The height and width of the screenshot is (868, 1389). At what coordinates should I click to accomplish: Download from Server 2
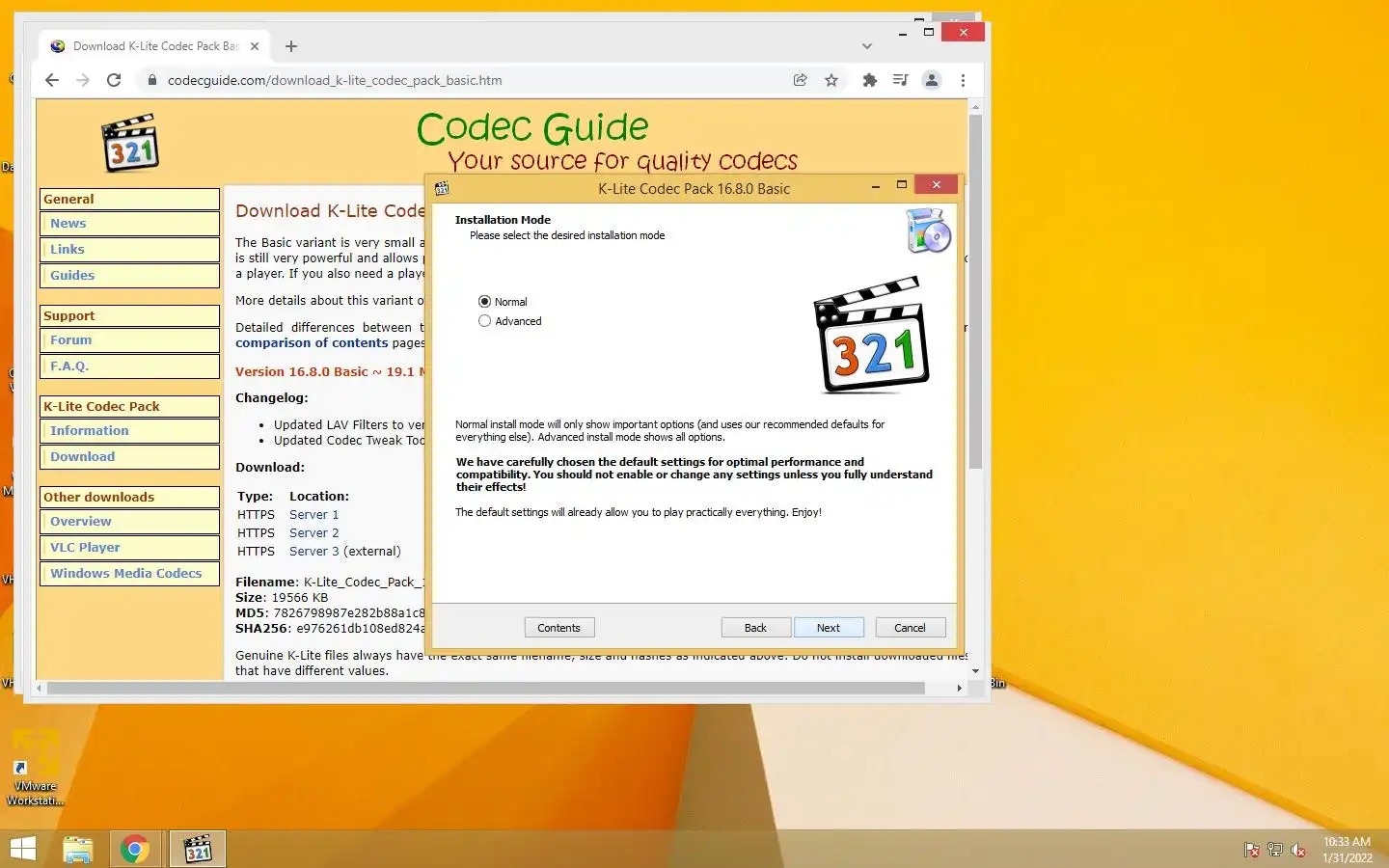313,533
